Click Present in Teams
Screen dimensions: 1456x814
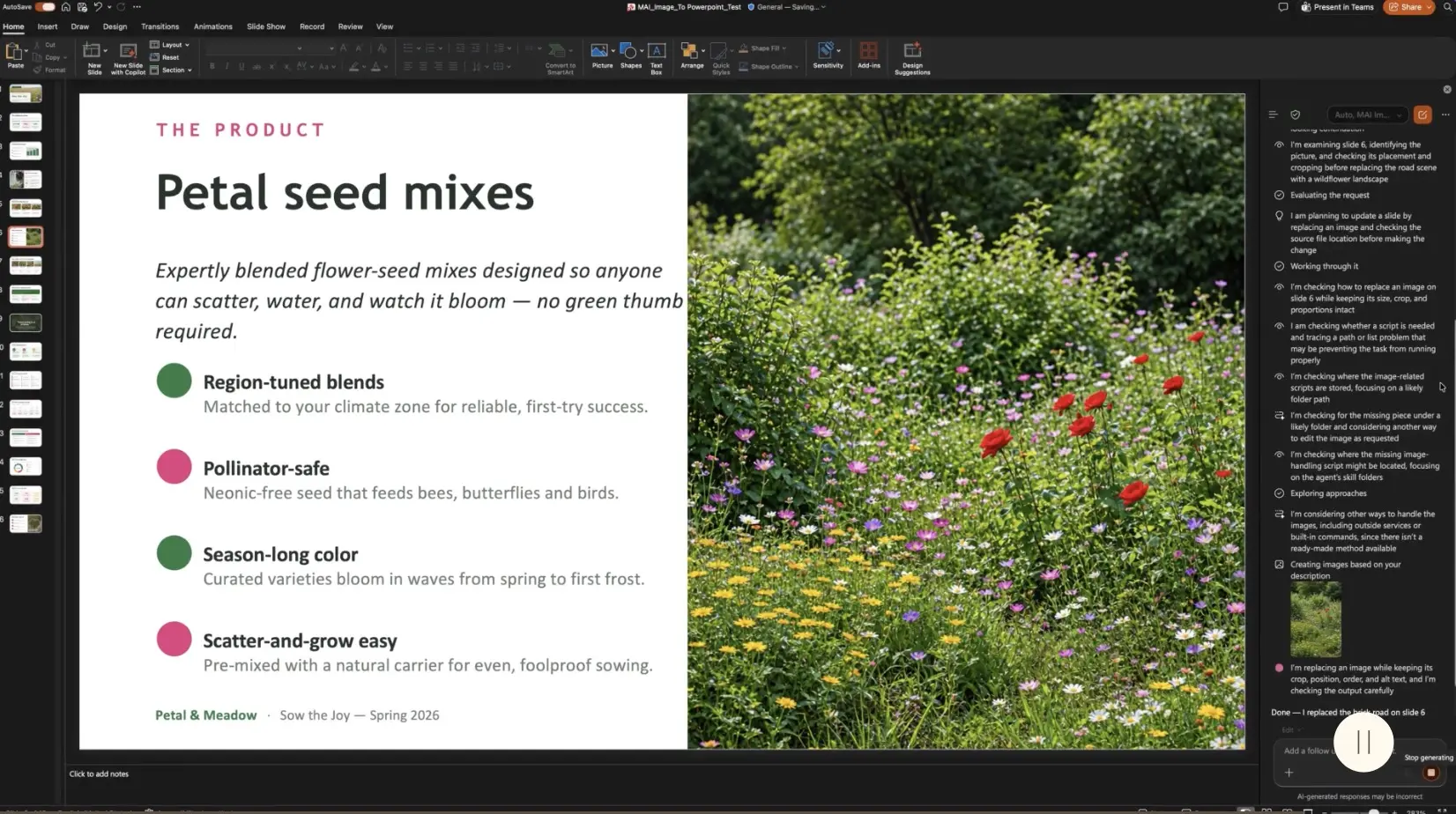pos(1337,7)
